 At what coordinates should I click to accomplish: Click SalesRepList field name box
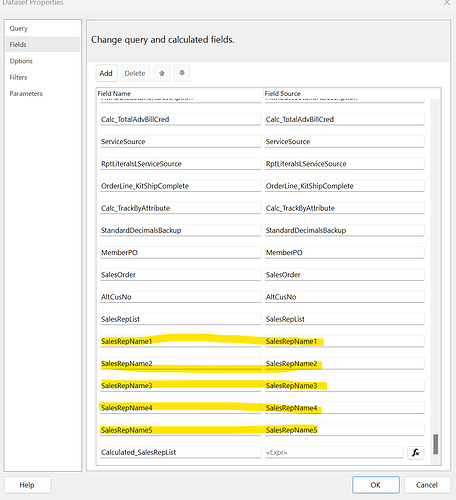tap(180, 319)
